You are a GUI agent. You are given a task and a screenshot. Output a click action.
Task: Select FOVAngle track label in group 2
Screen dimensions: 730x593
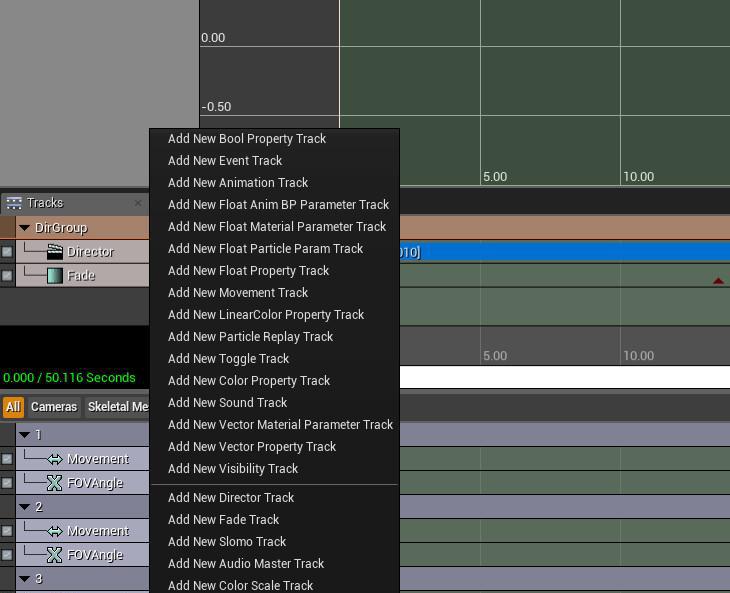[95, 555]
